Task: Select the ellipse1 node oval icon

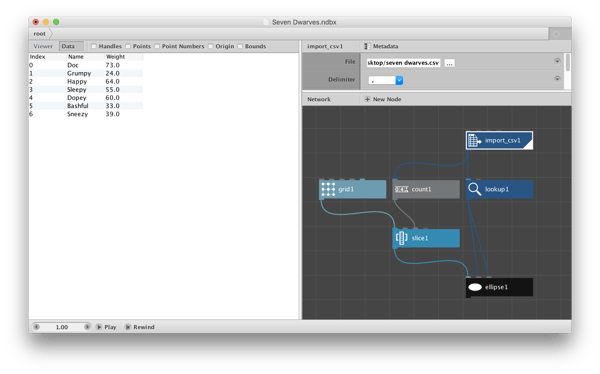Action: click(475, 287)
